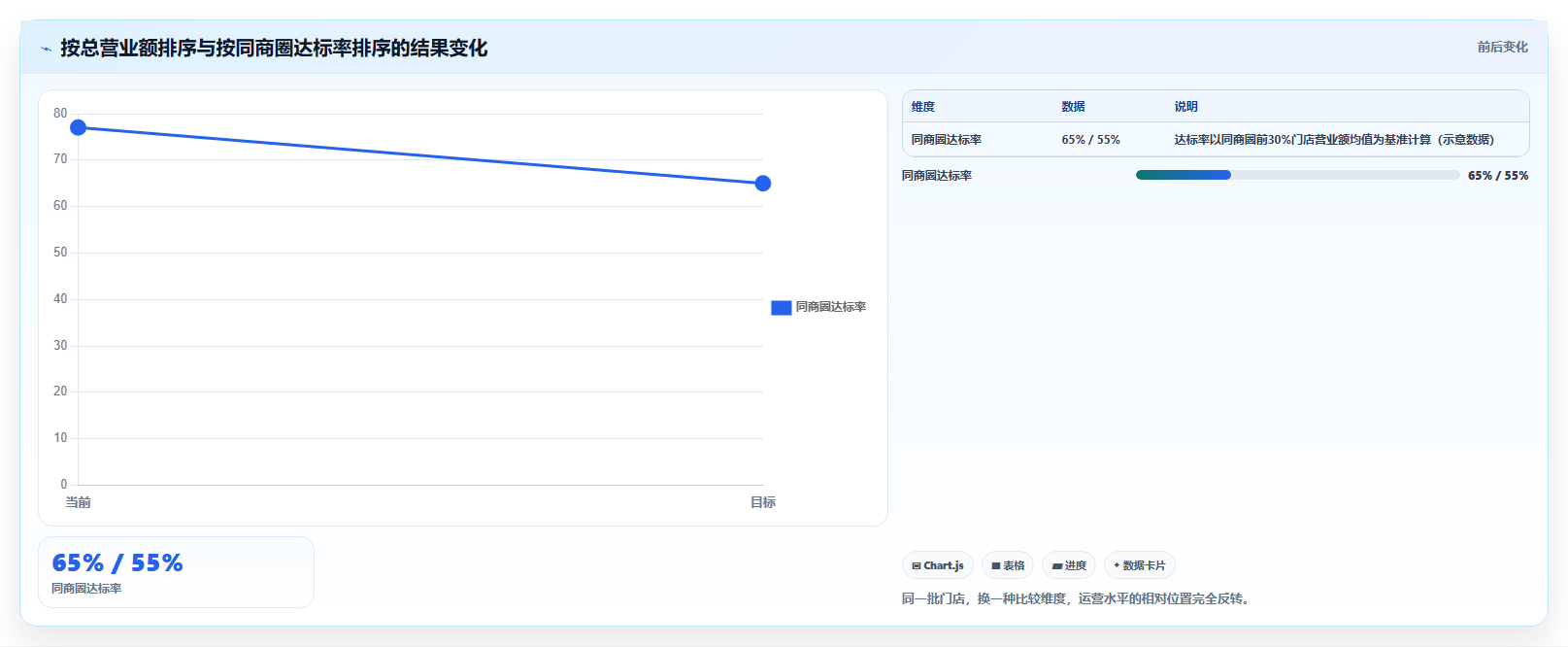Click the title 按总营业额排序与按同商圈达标率排序的结果变化

[x=274, y=48]
